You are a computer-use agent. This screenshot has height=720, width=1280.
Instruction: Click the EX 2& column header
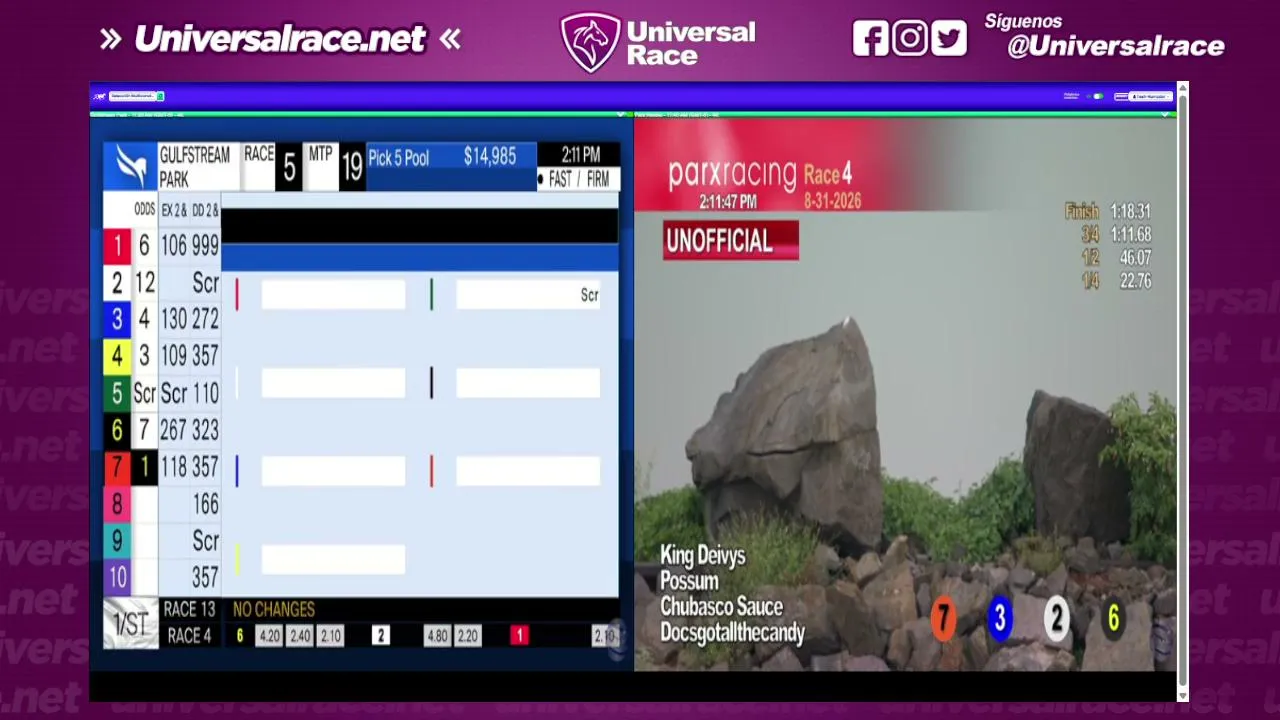(174, 210)
